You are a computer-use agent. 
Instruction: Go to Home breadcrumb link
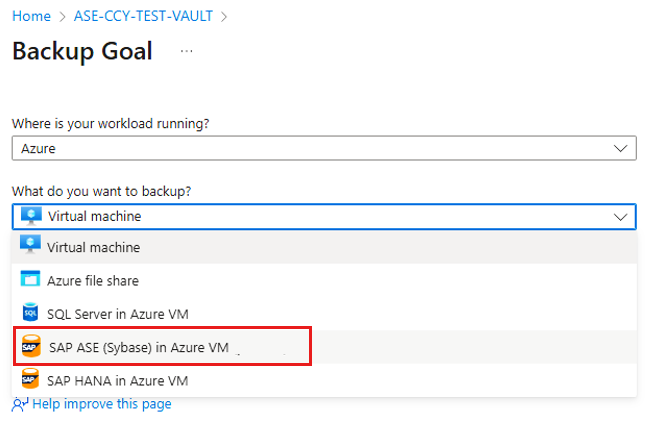31,17
